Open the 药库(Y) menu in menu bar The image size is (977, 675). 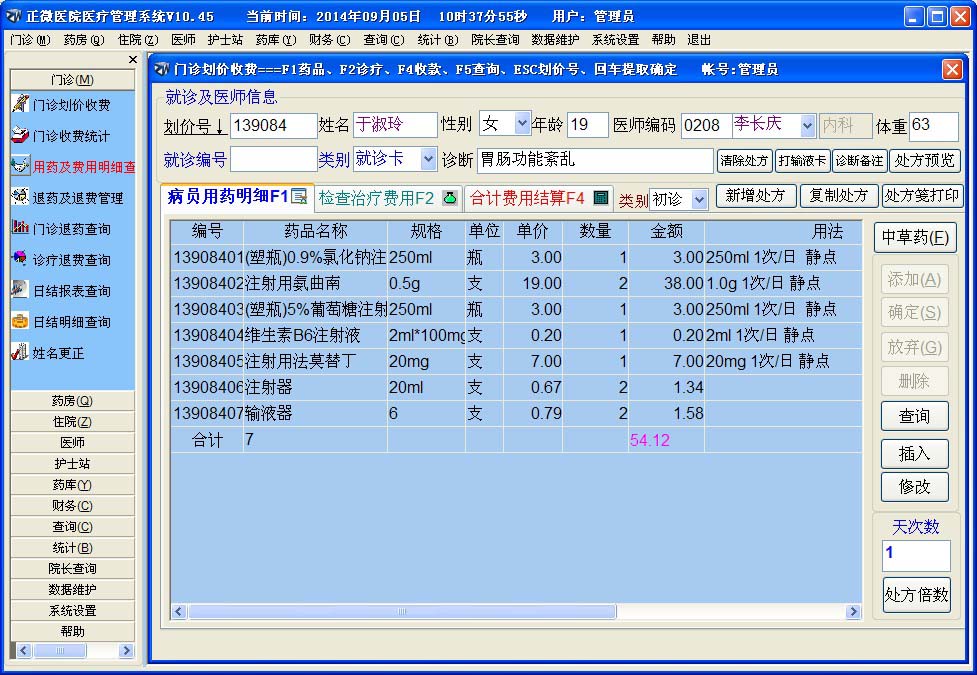click(x=275, y=40)
